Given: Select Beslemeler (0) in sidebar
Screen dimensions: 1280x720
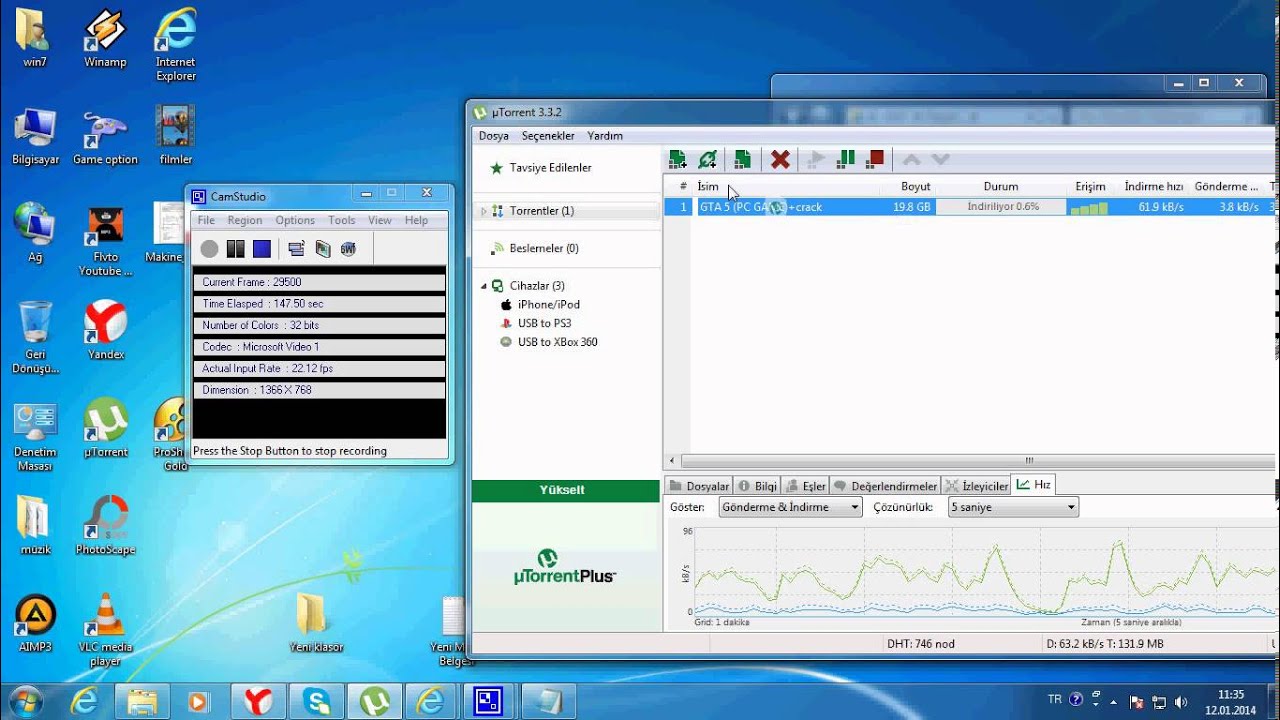Looking at the screenshot, I should (544, 249).
